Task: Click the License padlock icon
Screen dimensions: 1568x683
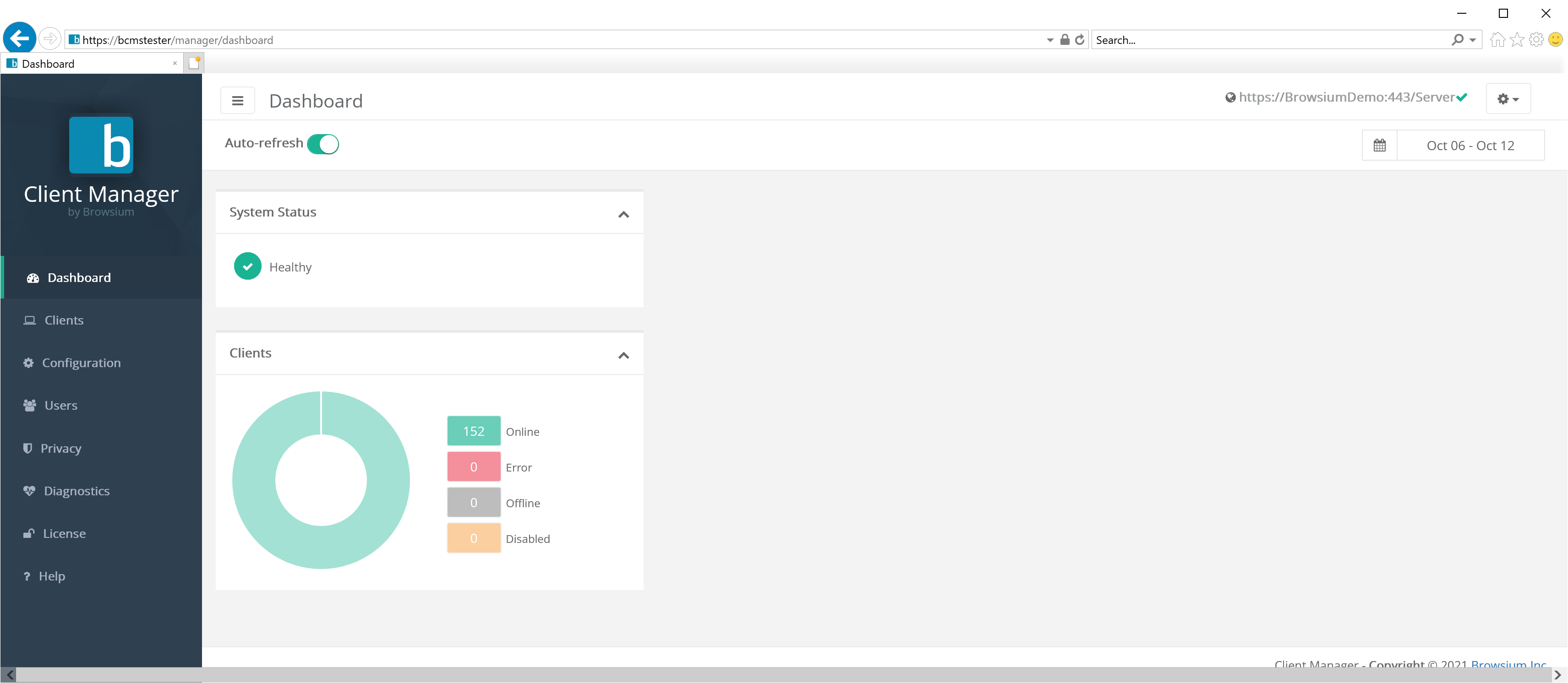Action: pos(29,533)
